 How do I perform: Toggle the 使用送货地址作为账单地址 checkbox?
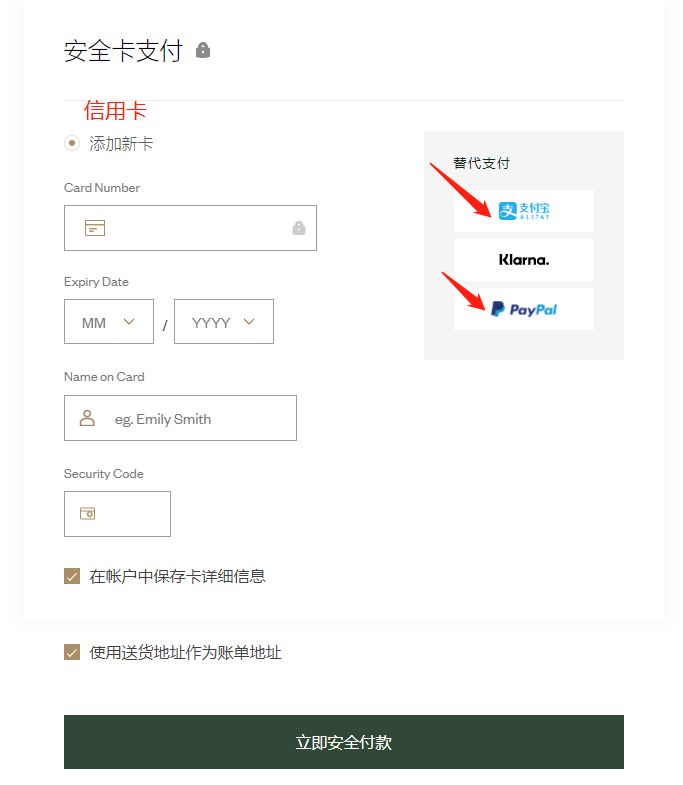tap(72, 652)
